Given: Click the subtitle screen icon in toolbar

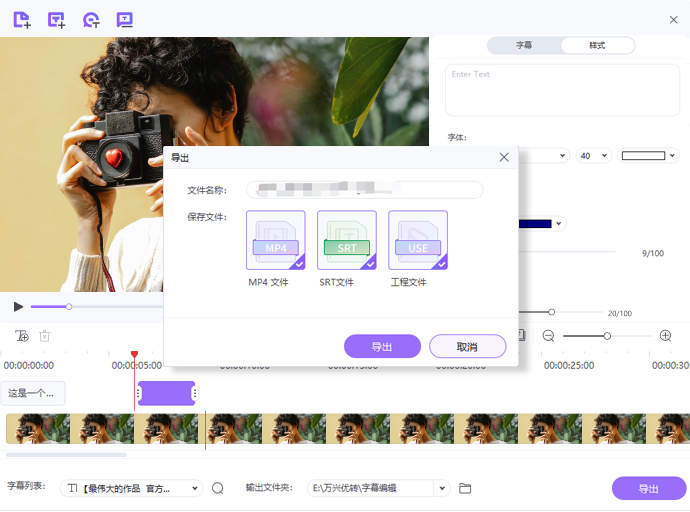Looking at the screenshot, I should click(x=125, y=20).
